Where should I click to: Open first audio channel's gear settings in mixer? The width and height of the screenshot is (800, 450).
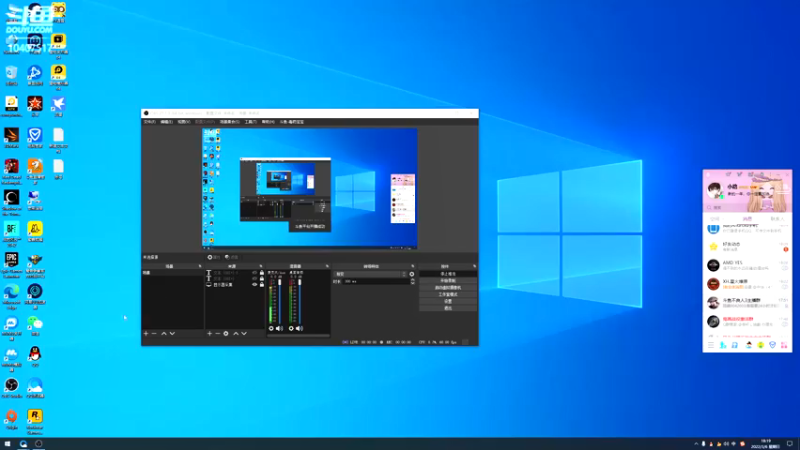(271, 329)
